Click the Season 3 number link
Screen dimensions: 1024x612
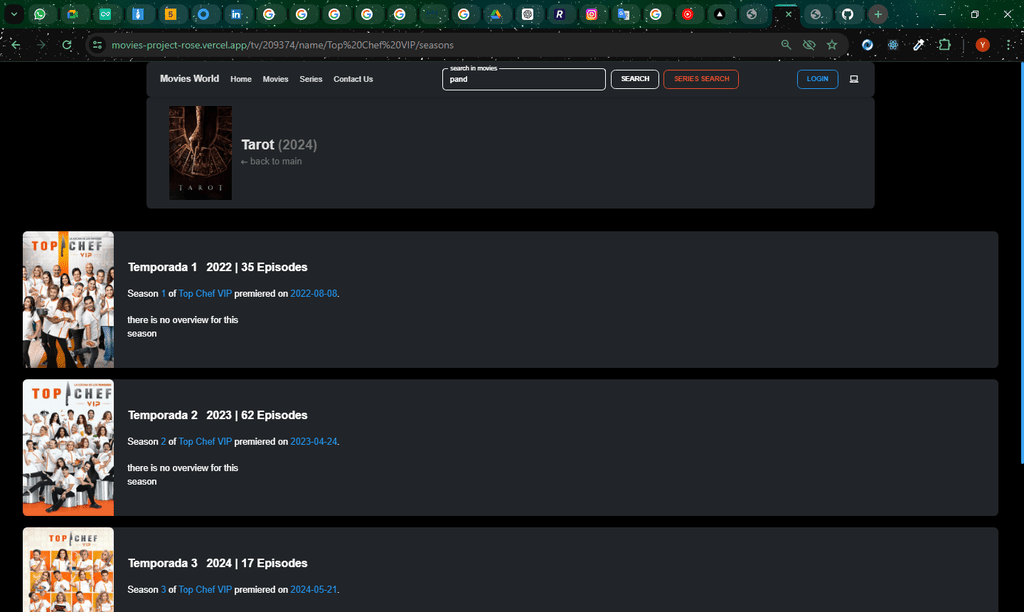(x=163, y=590)
